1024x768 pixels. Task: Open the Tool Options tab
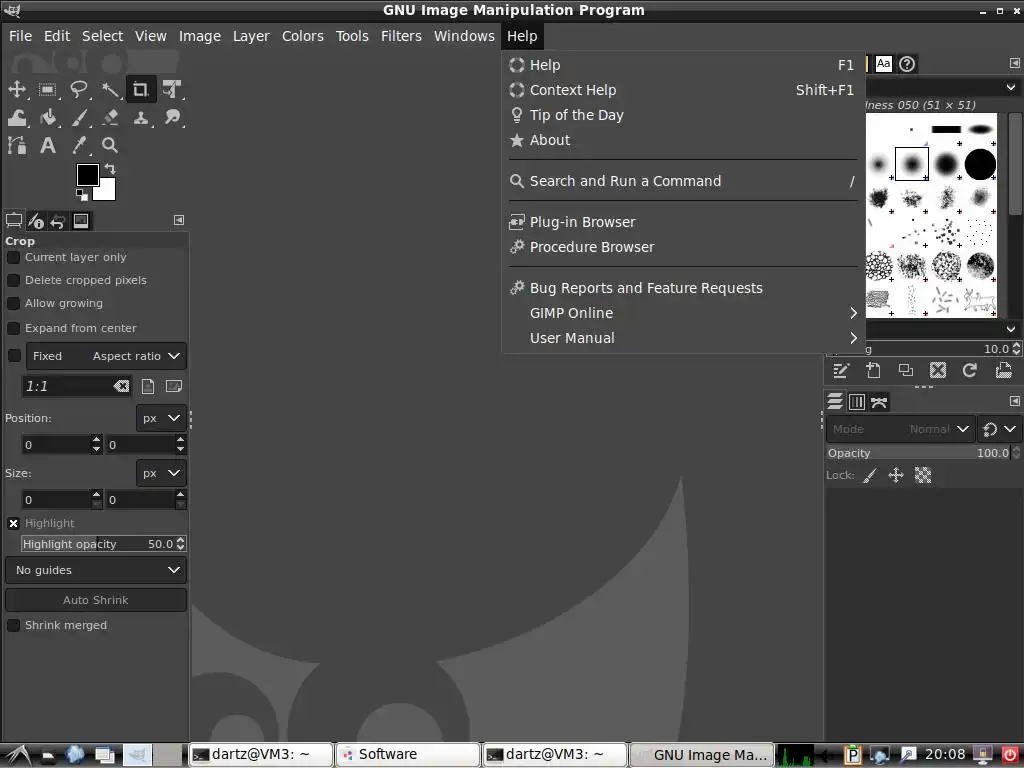click(x=14, y=221)
